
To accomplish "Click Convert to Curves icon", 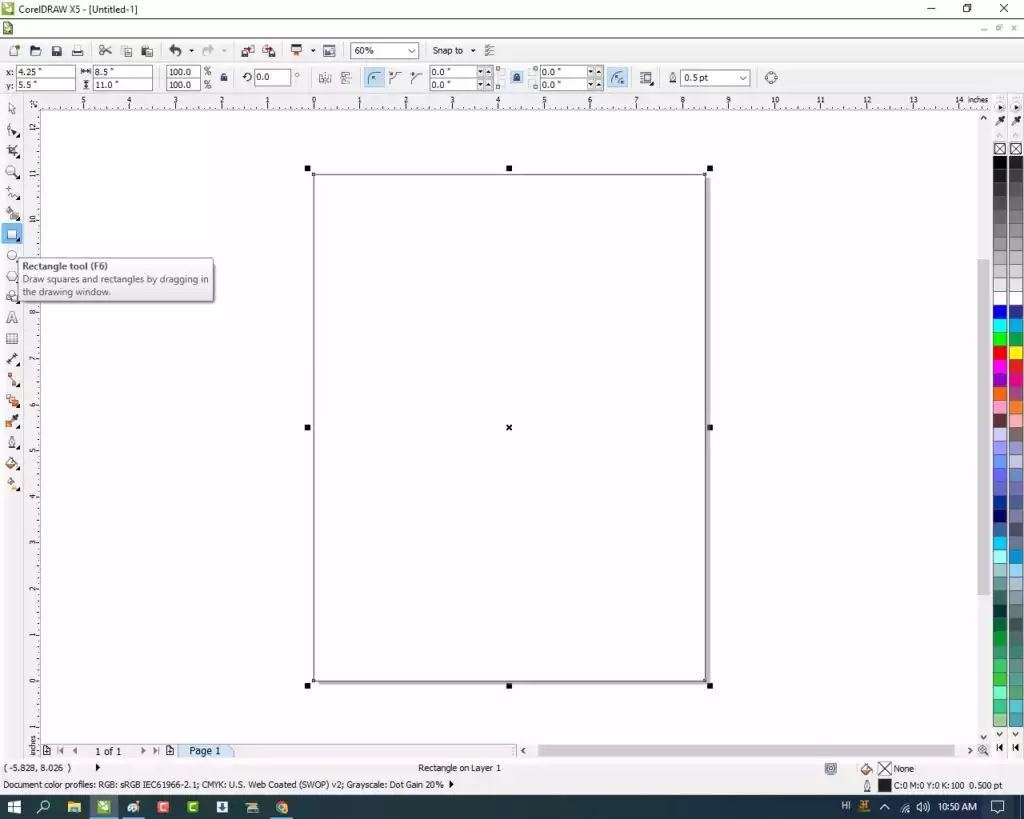I will (771, 78).
